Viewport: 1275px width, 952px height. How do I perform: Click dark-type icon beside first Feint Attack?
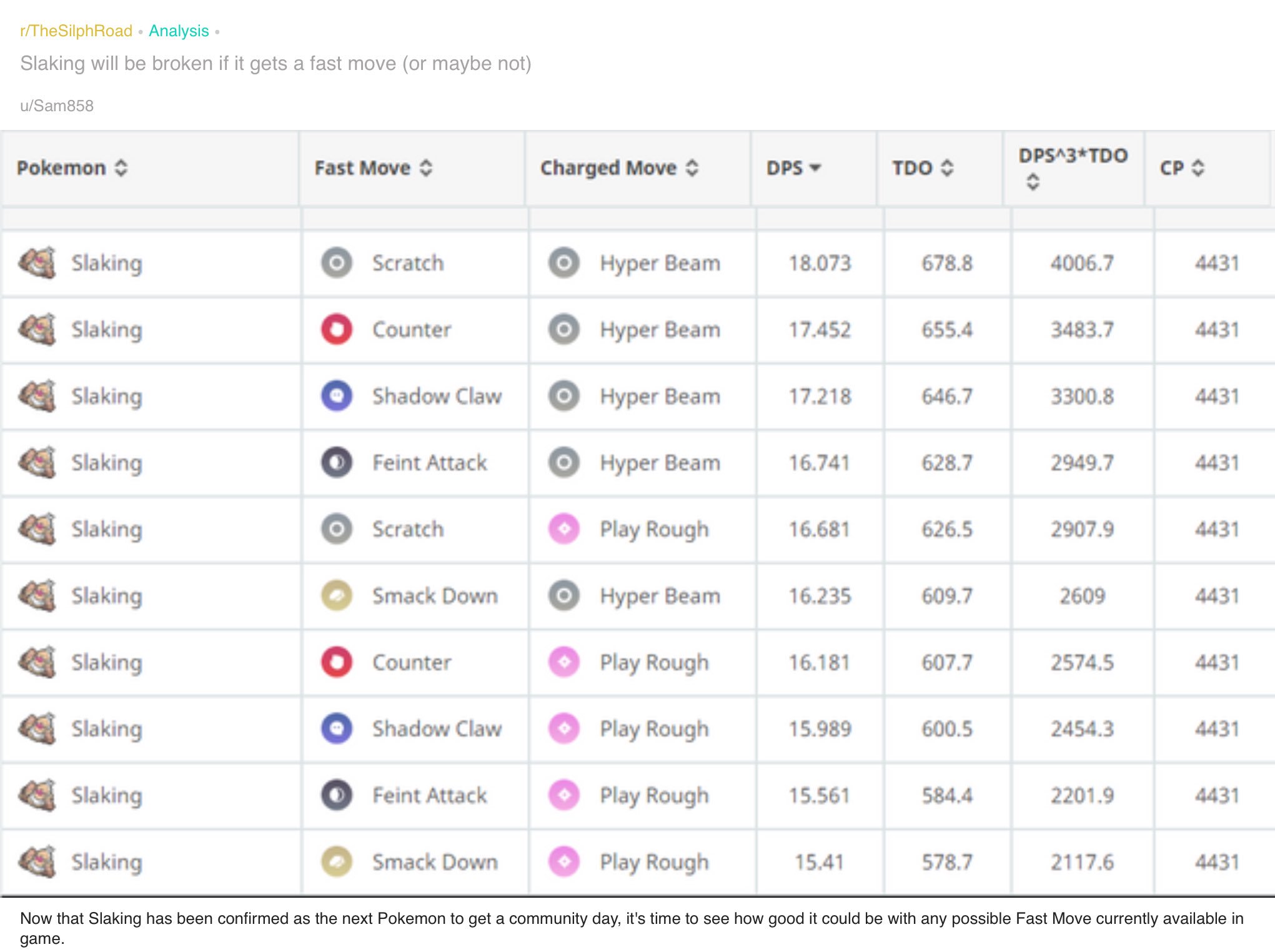[x=337, y=462]
